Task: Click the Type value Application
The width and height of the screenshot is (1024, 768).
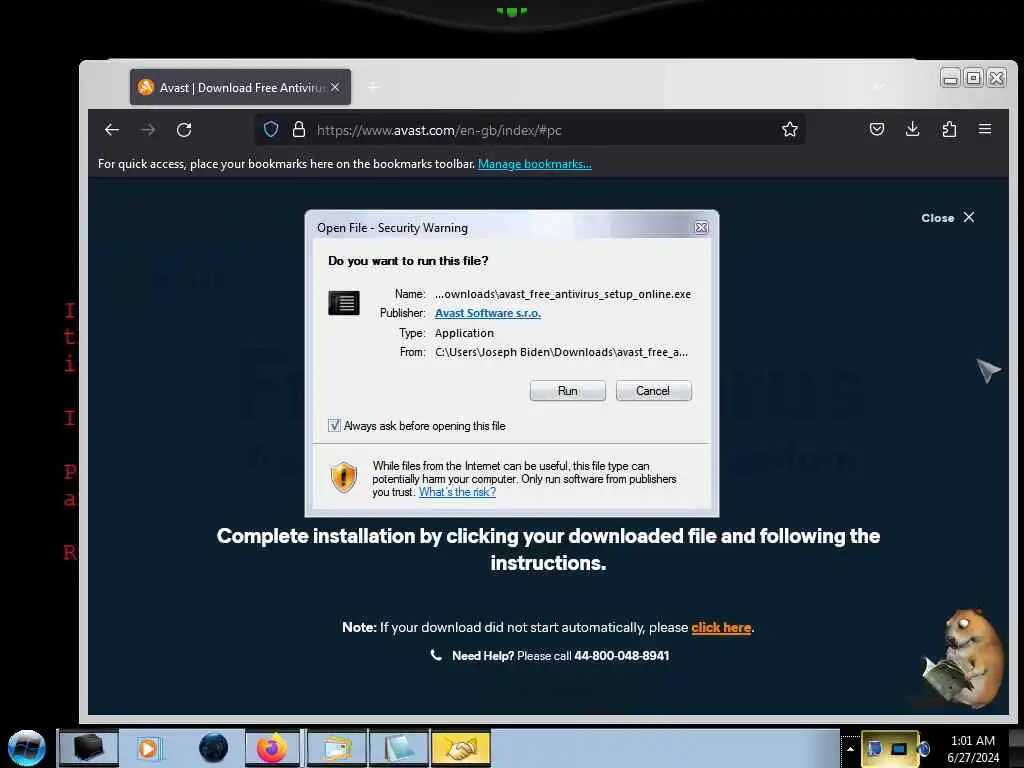Action: (464, 333)
